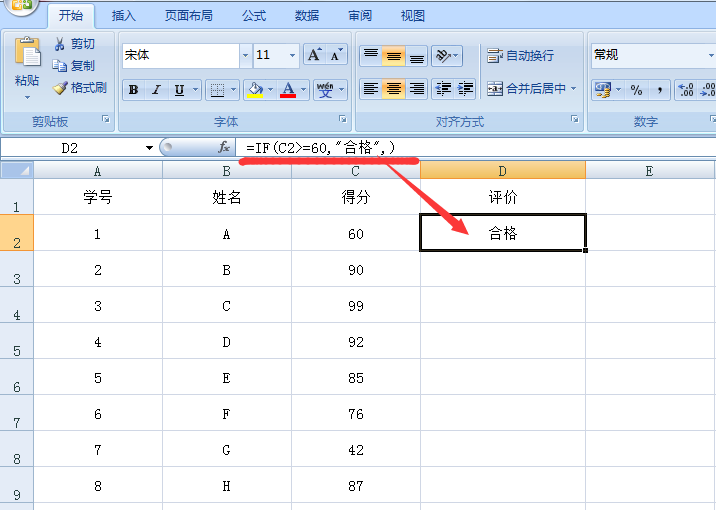
Task: Open the 页面布局 (Page Layout) tab
Action: point(190,16)
